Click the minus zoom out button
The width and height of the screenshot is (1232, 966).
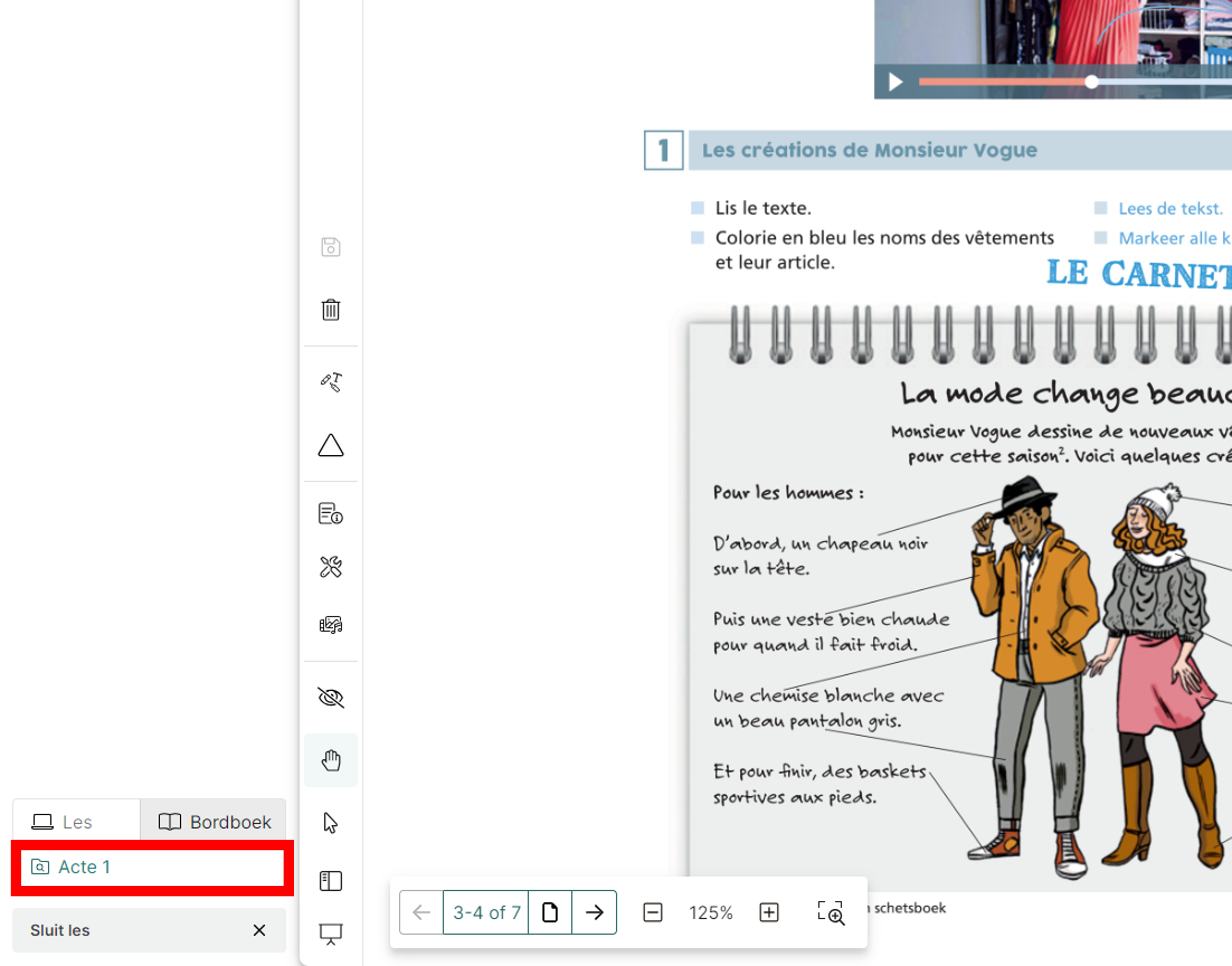(653, 912)
